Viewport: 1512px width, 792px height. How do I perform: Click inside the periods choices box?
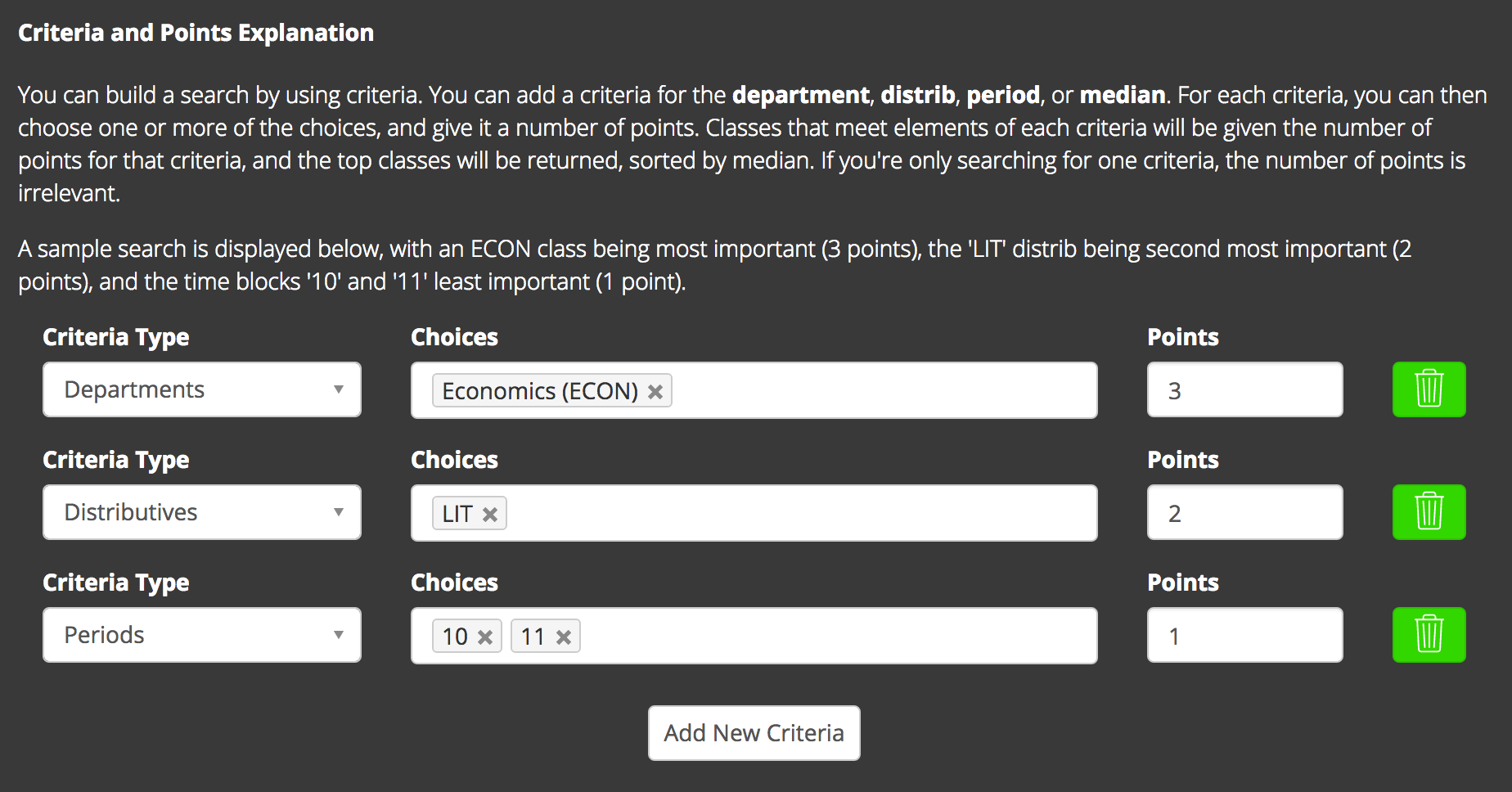coord(839,636)
